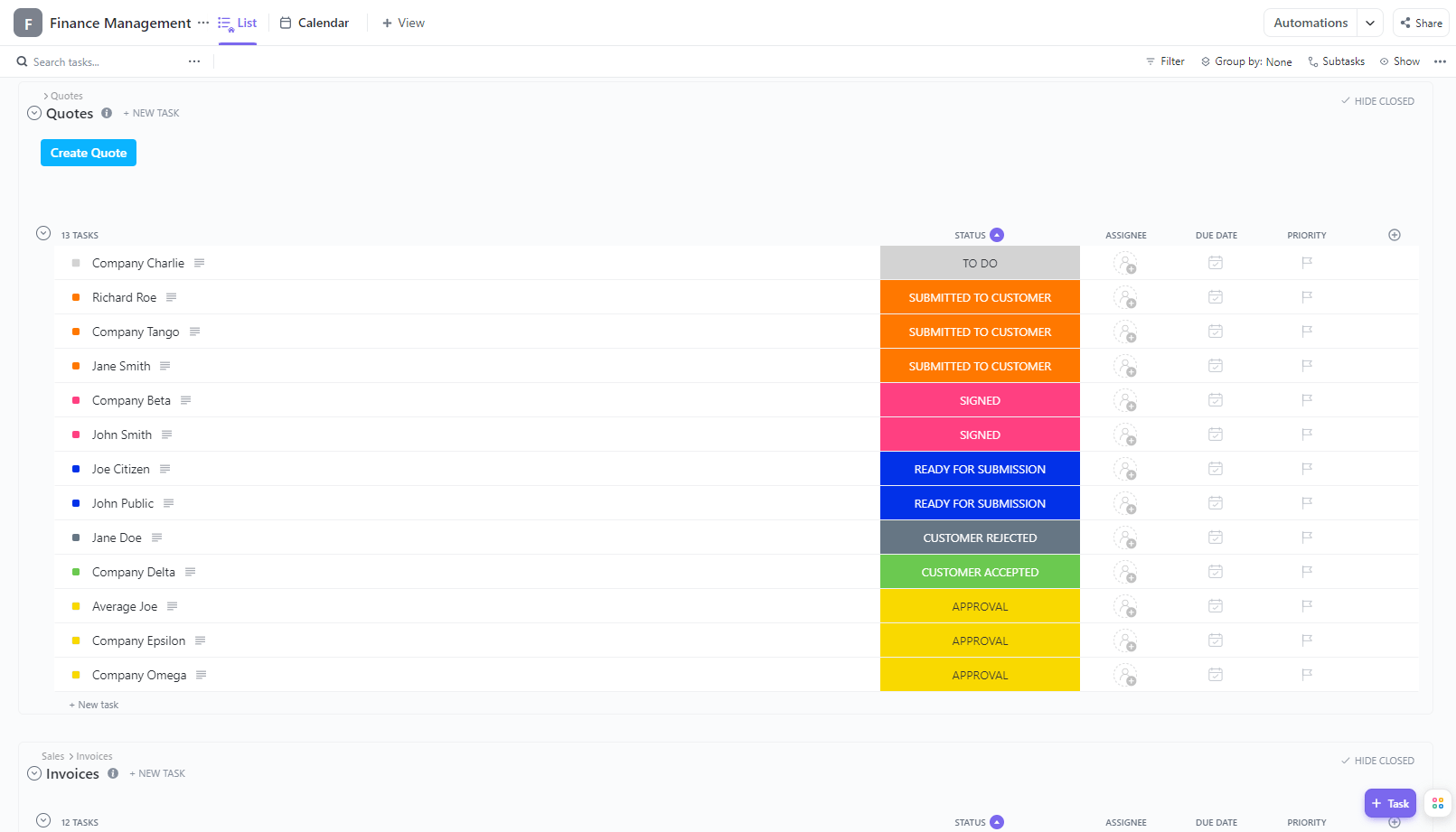Open the Automations dropdown arrow
Image resolution: width=1456 pixels, height=832 pixels.
[1370, 23]
